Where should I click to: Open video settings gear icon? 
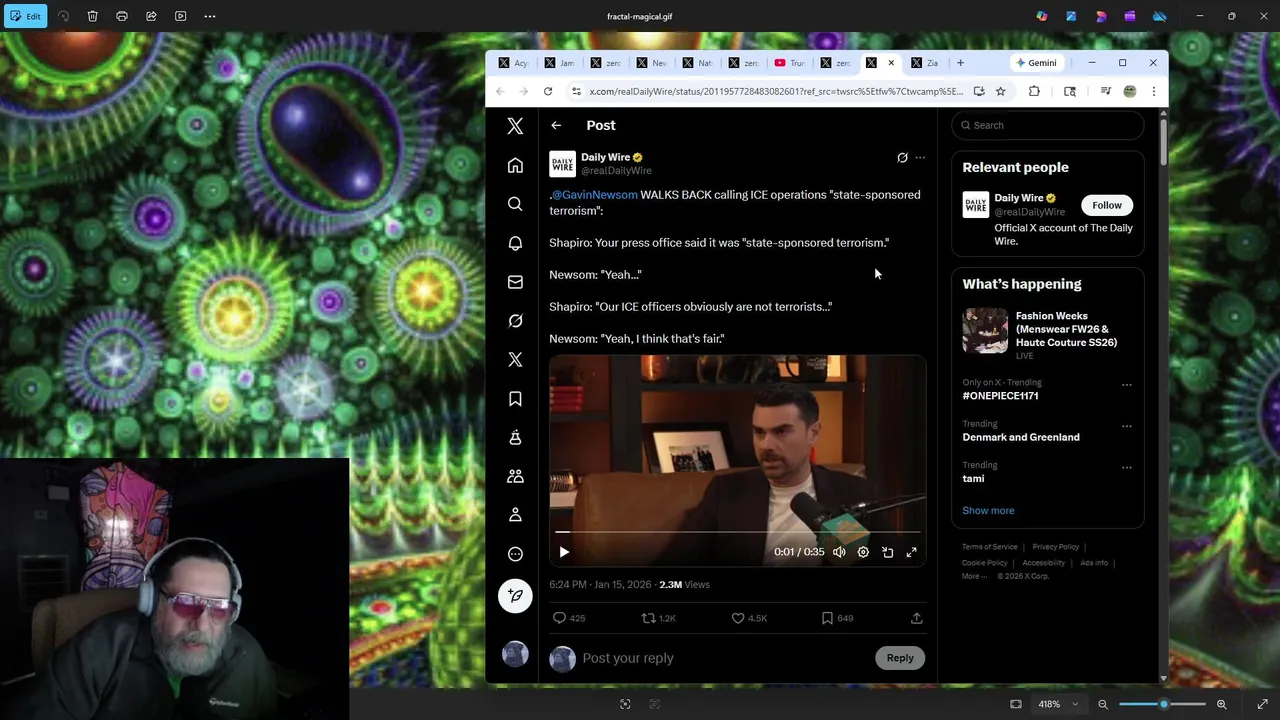(x=863, y=552)
